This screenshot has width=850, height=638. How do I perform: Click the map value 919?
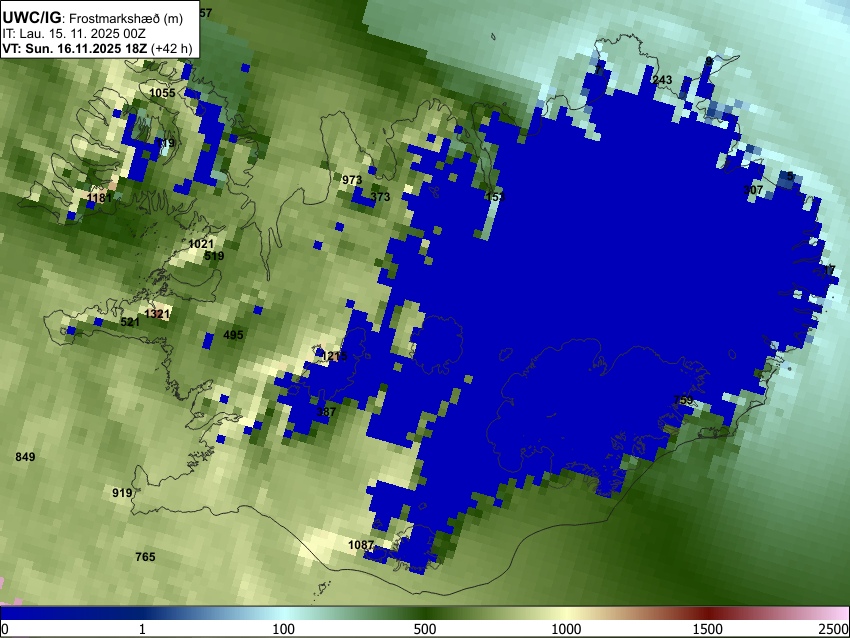point(122,493)
